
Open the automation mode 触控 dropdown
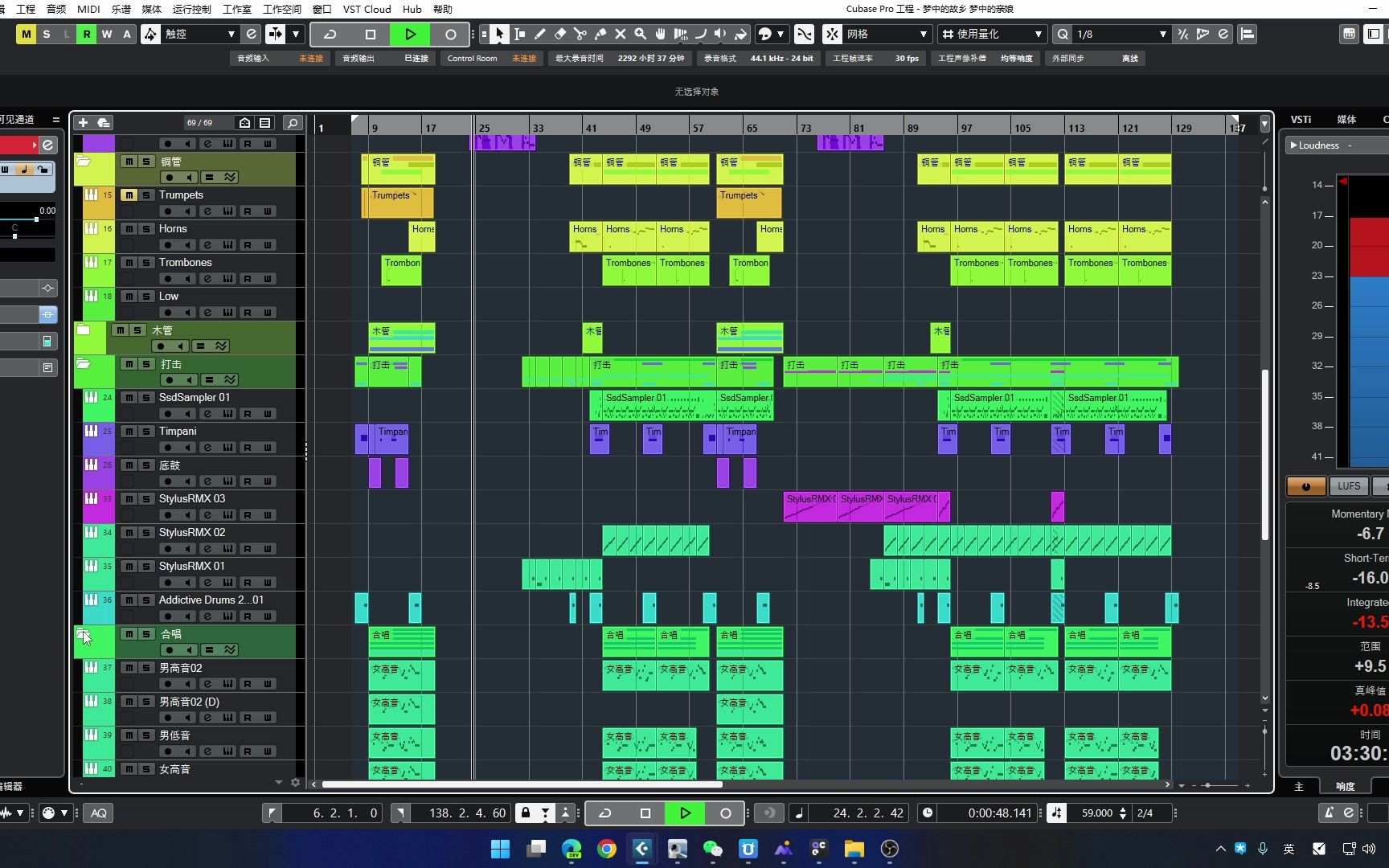(200, 34)
